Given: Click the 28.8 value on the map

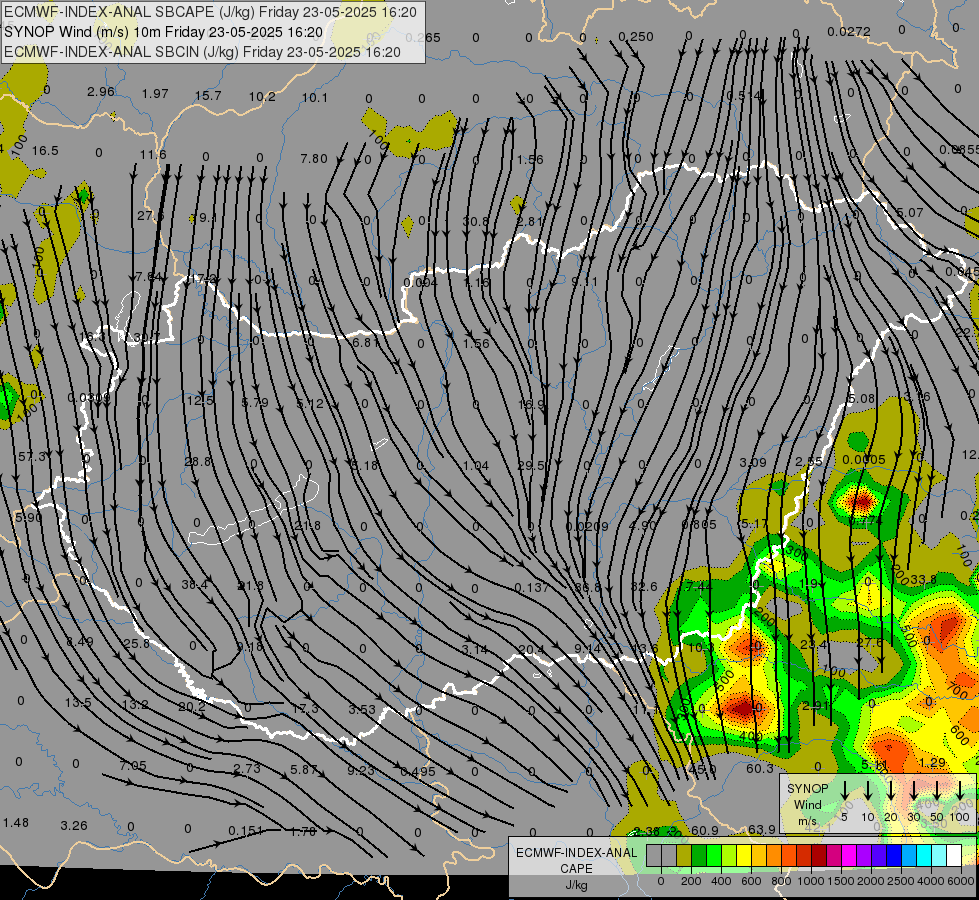Looking at the screenshot, I should [x=198, y=462].
